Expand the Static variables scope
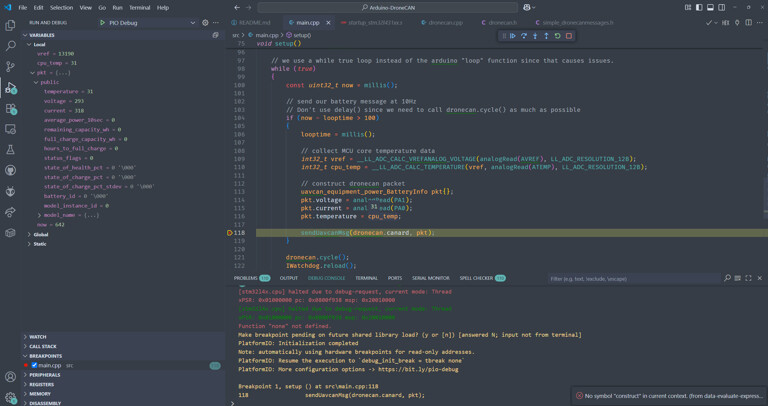This screenshot has height=406, width=768. coord(29,244)
